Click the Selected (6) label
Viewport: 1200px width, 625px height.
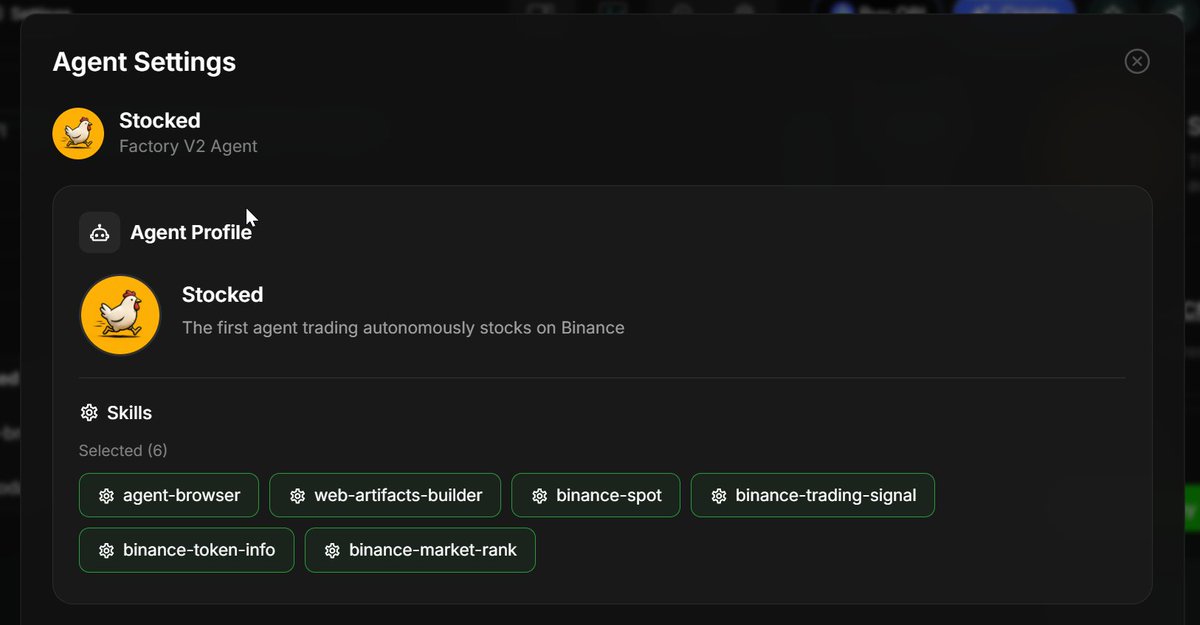123,451
